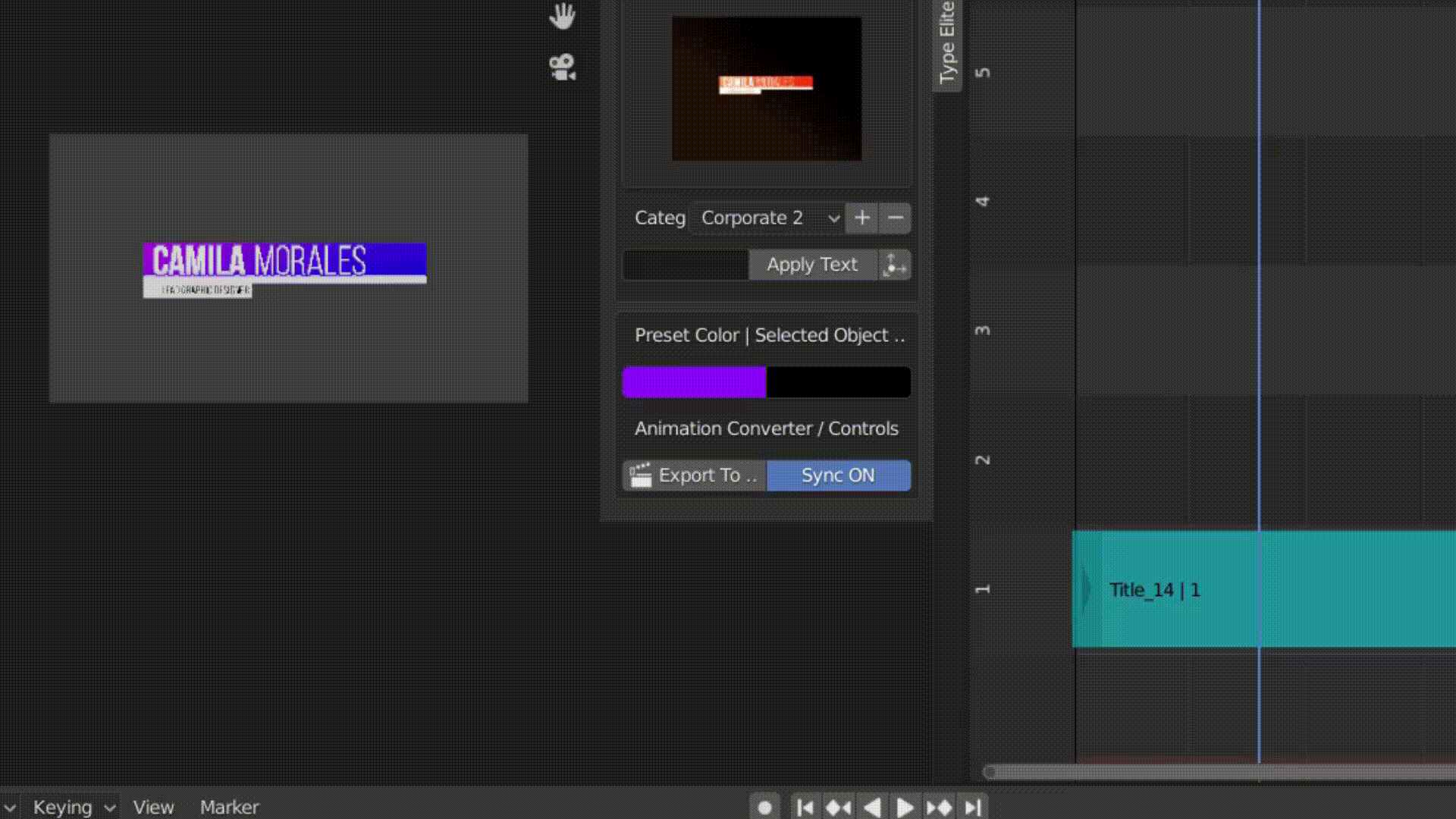Jump to the next keyframe
This screenshot has width=1456, height=819.
[x=939, y=808]
